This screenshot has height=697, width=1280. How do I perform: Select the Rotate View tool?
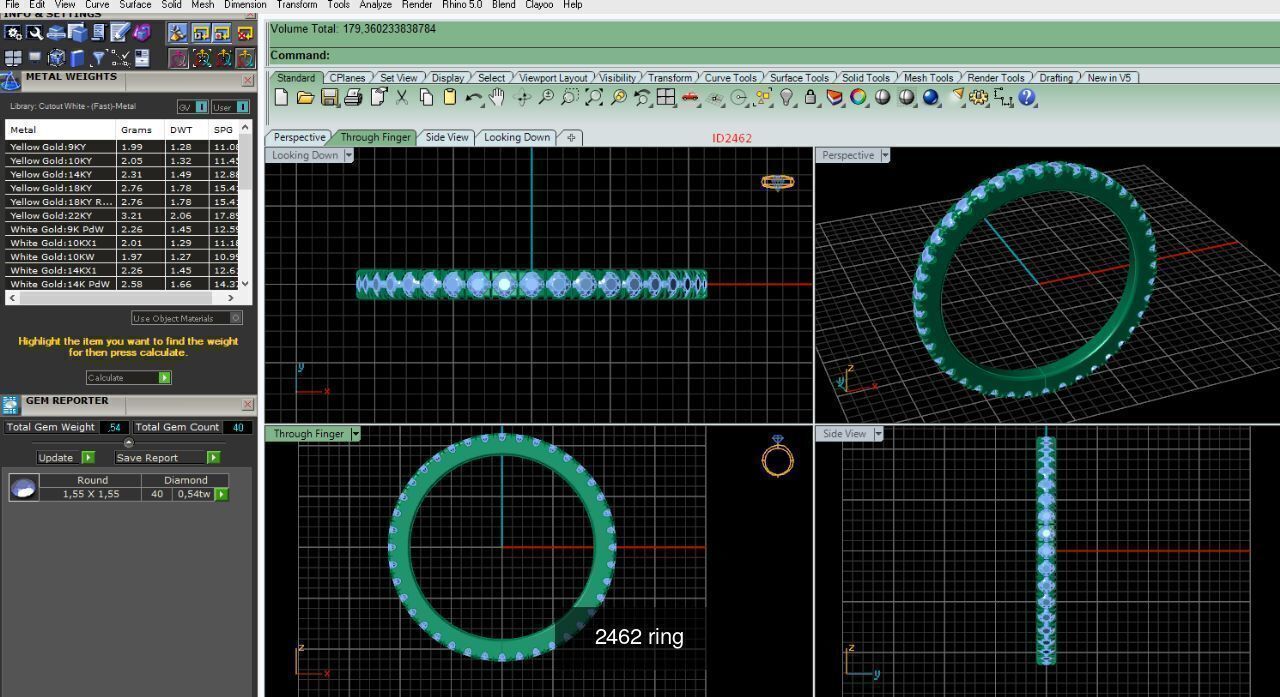[522, 97]
